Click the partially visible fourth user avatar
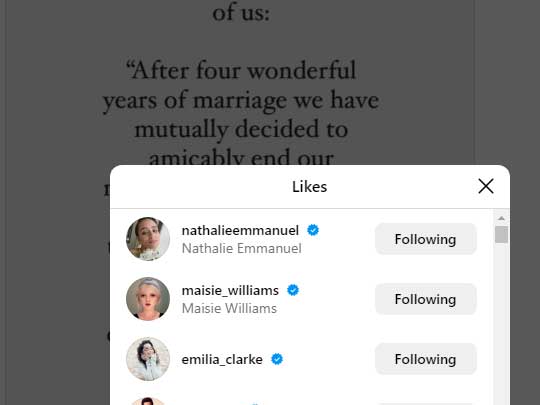 (x=148, y=401)
